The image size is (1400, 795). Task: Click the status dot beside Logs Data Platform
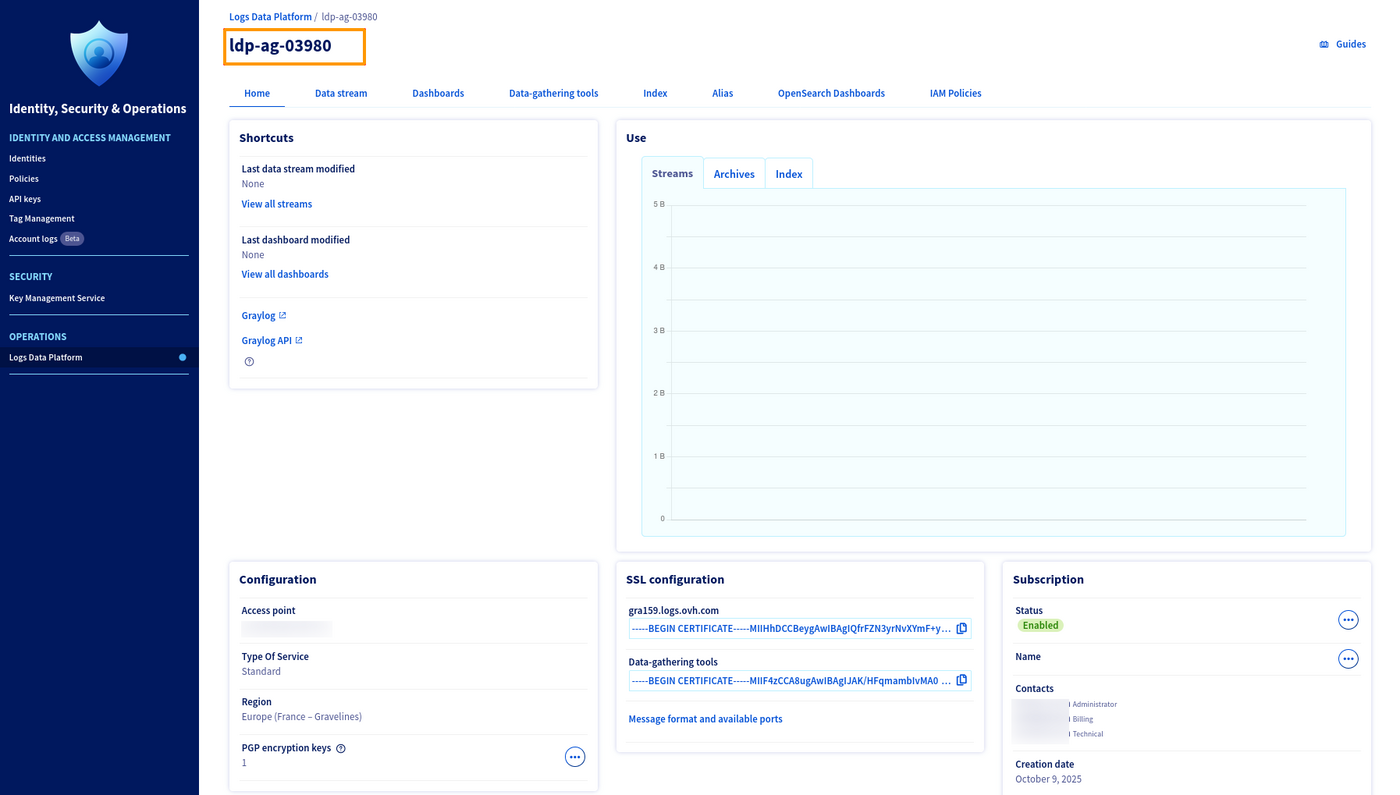tap(181, 355)
